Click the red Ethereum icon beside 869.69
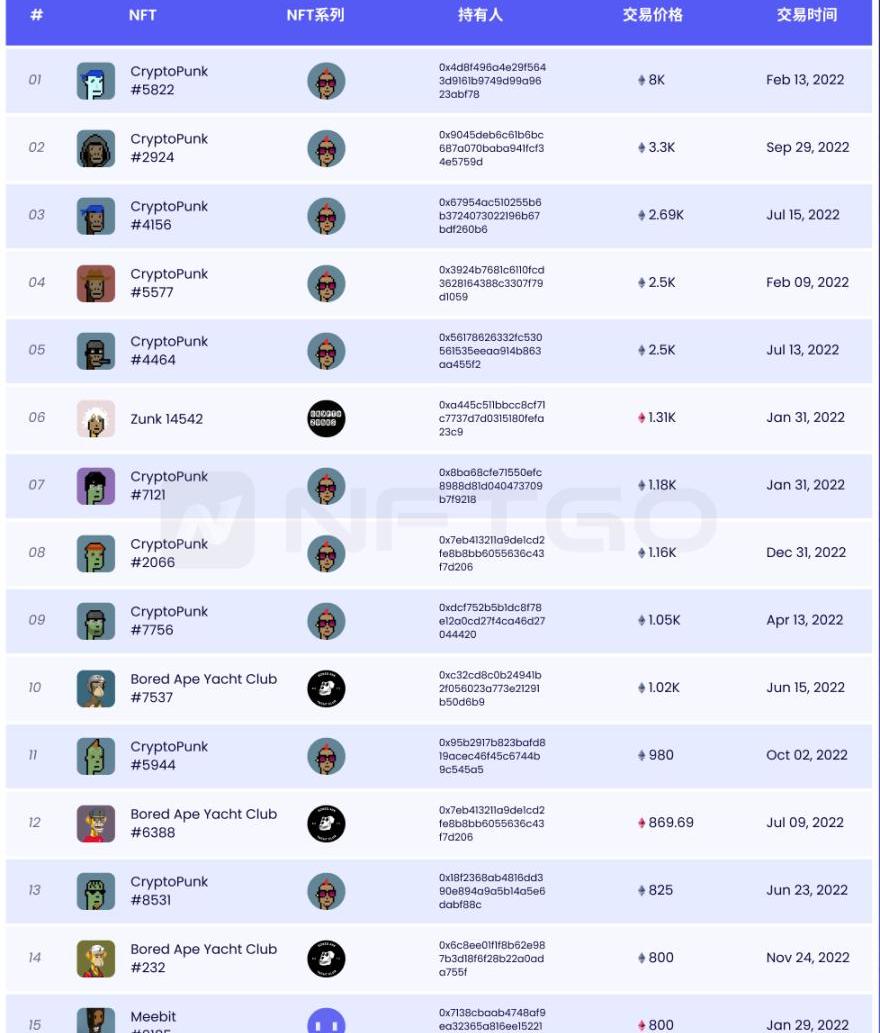 click(x=642, y=823)
